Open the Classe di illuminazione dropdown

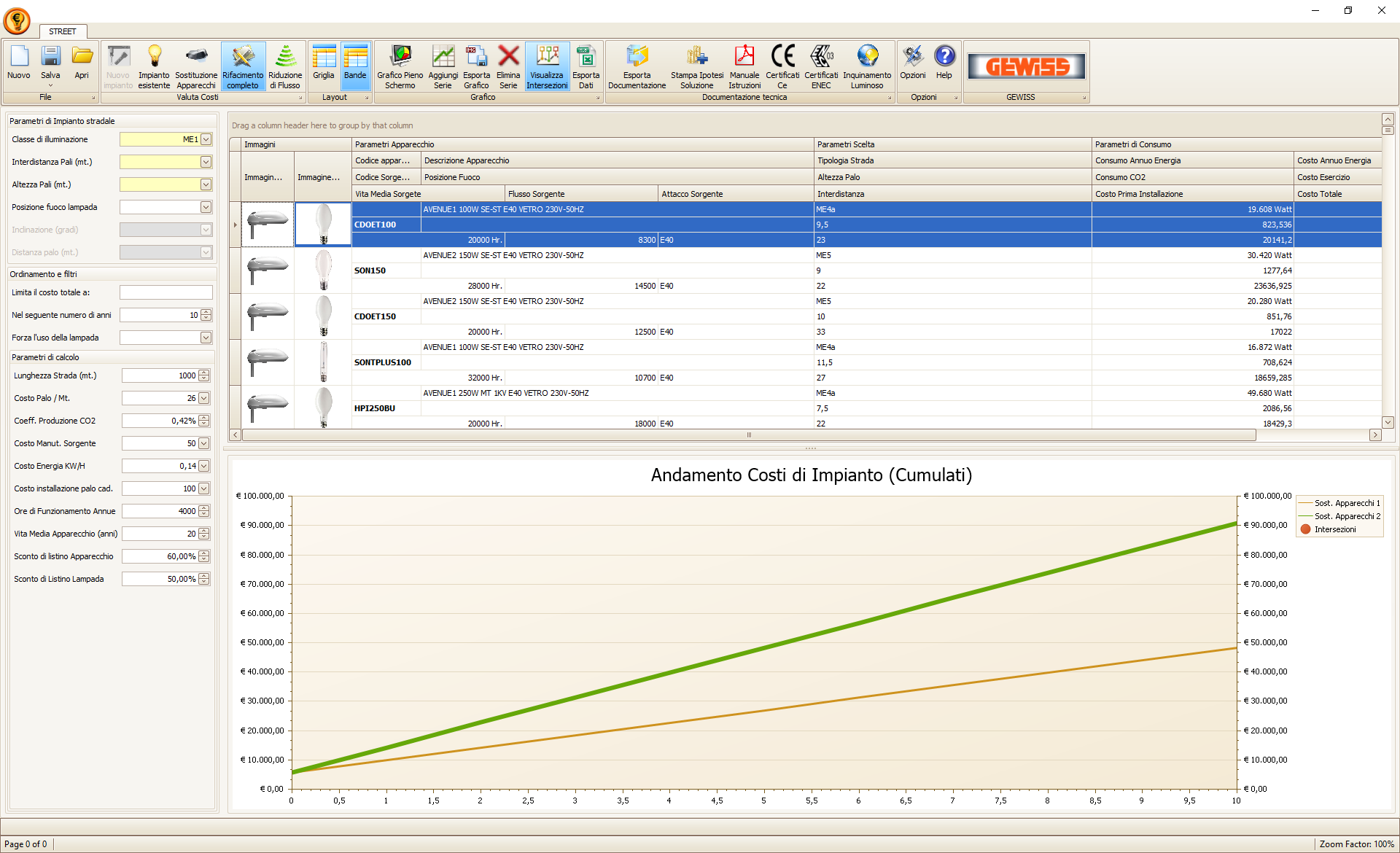click(x=206, y=139)
